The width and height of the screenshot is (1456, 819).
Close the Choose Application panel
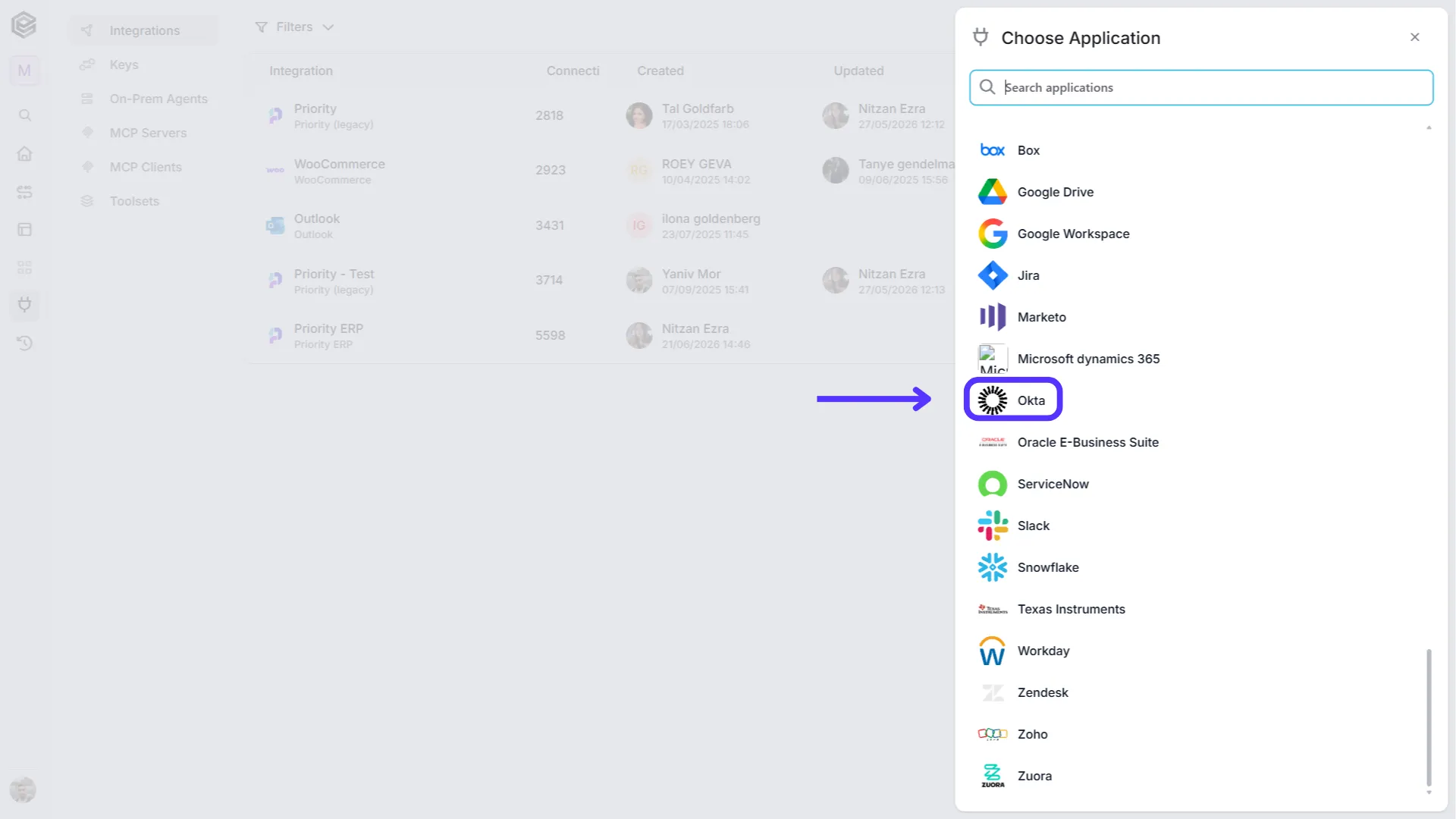tap(1414, 37)
